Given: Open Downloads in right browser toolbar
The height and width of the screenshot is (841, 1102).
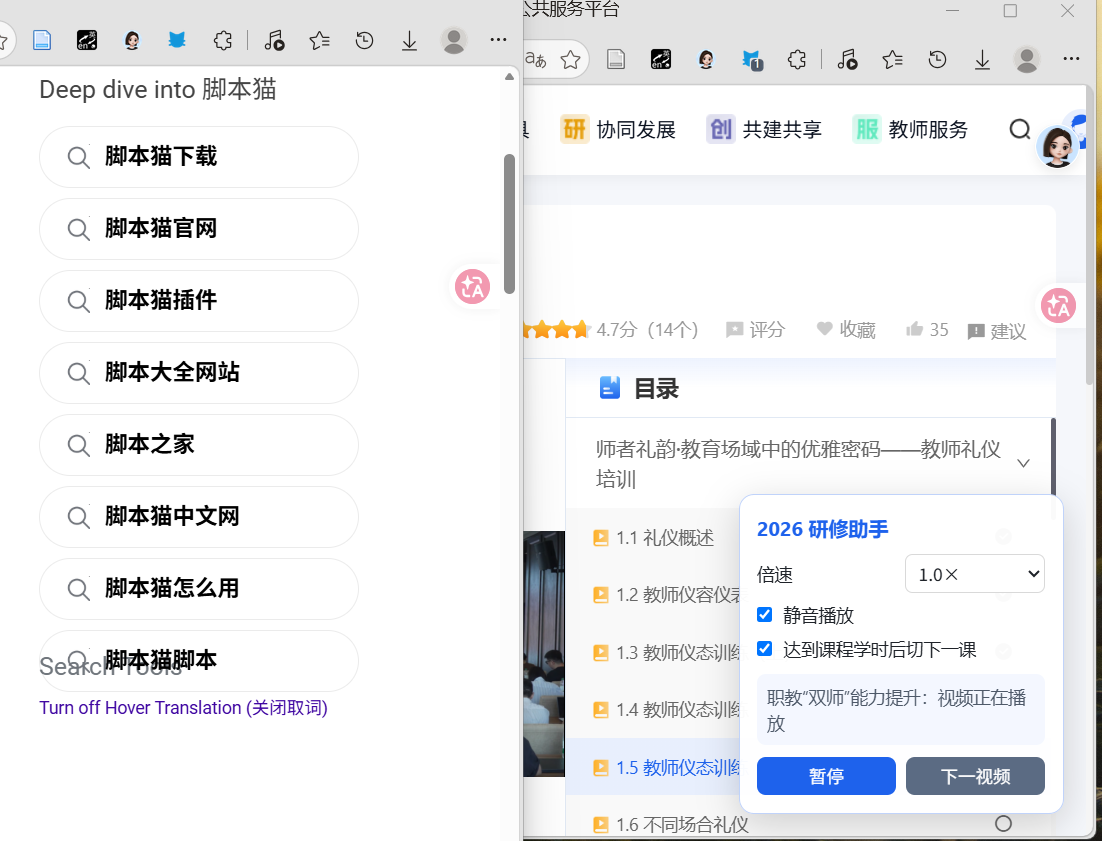Looking at the screenshot, I should (983, 60).
